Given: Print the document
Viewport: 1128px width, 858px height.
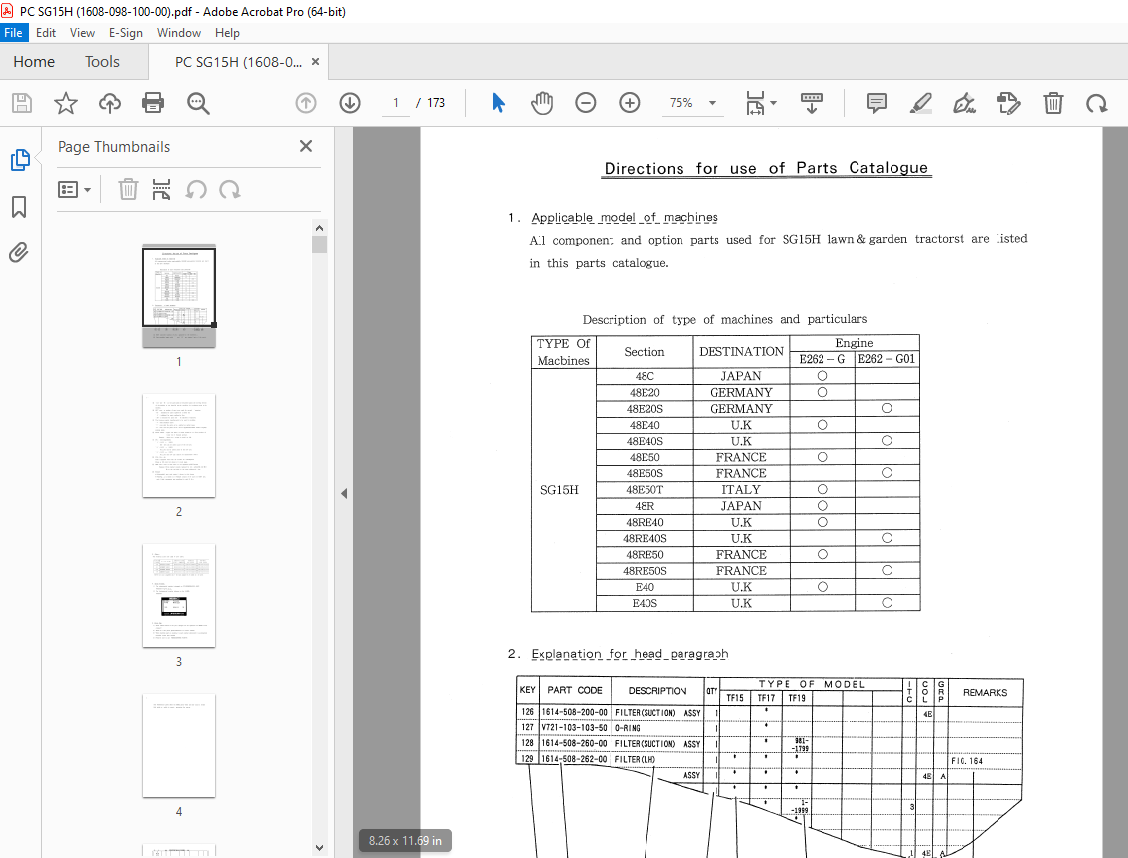Looking at the screenshot, I should click(x=153, y=103).
